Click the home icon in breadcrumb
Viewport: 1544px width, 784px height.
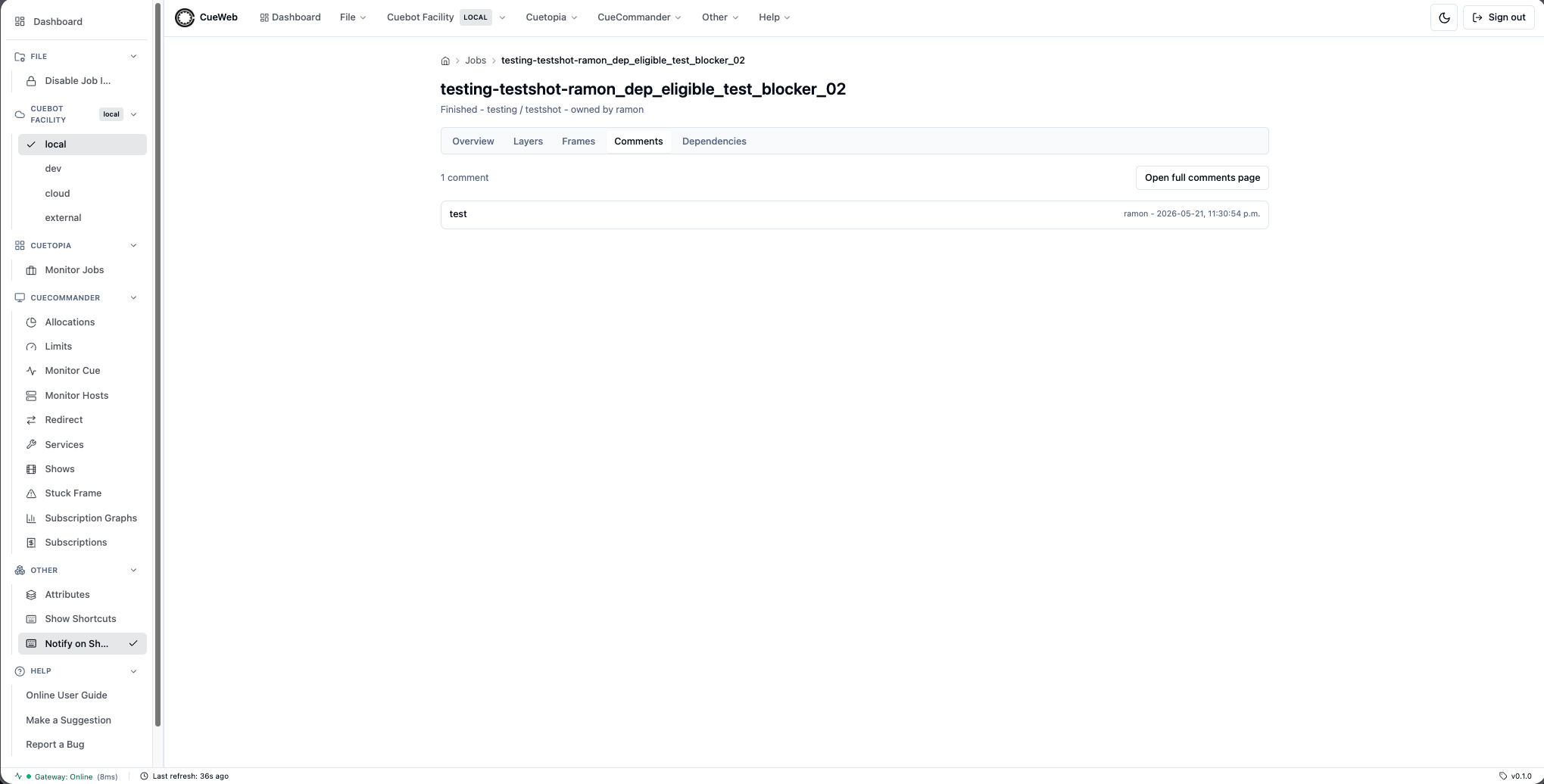click(x=445, y=61)
